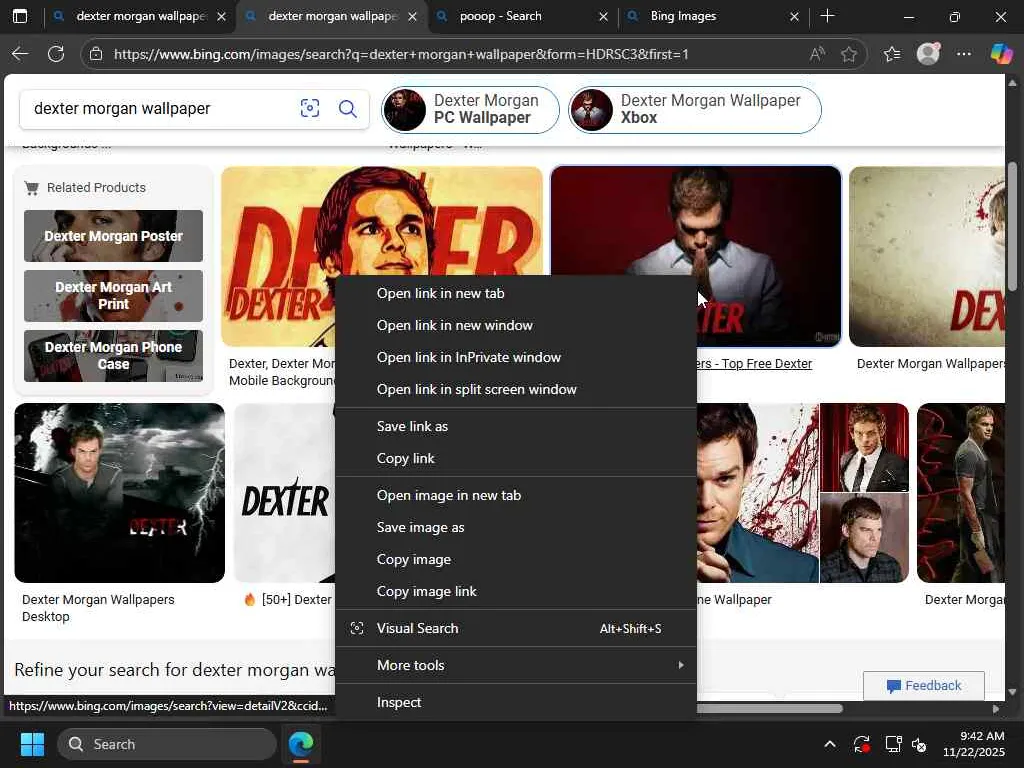Click the horizontal scrollbar thumb
This screenshot has width=1024, height=768.
click(x=769, y=709)
